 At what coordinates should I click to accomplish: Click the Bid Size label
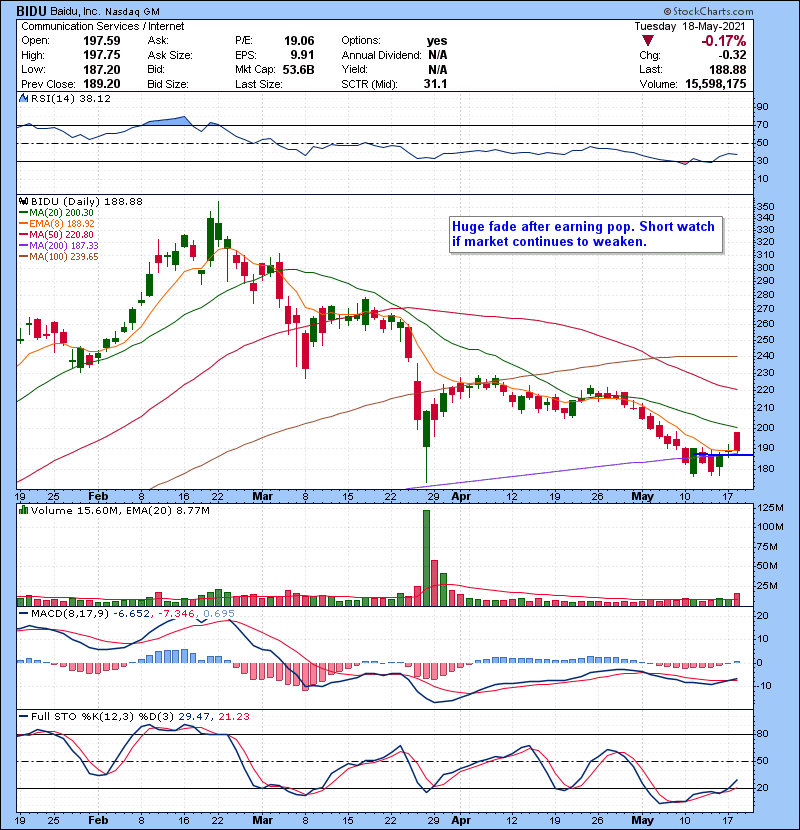point(168,84)
